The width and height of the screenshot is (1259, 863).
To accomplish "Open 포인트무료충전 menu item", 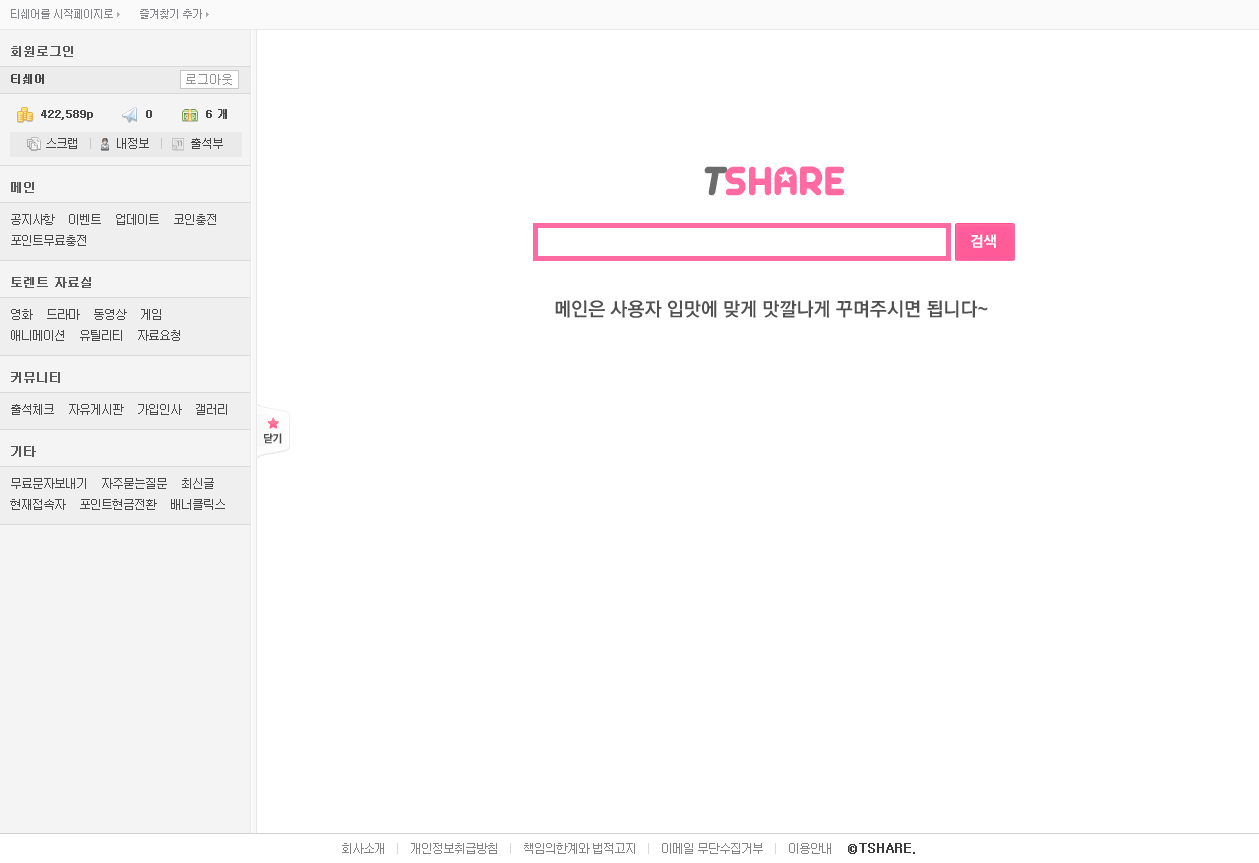I will [49, 241].
